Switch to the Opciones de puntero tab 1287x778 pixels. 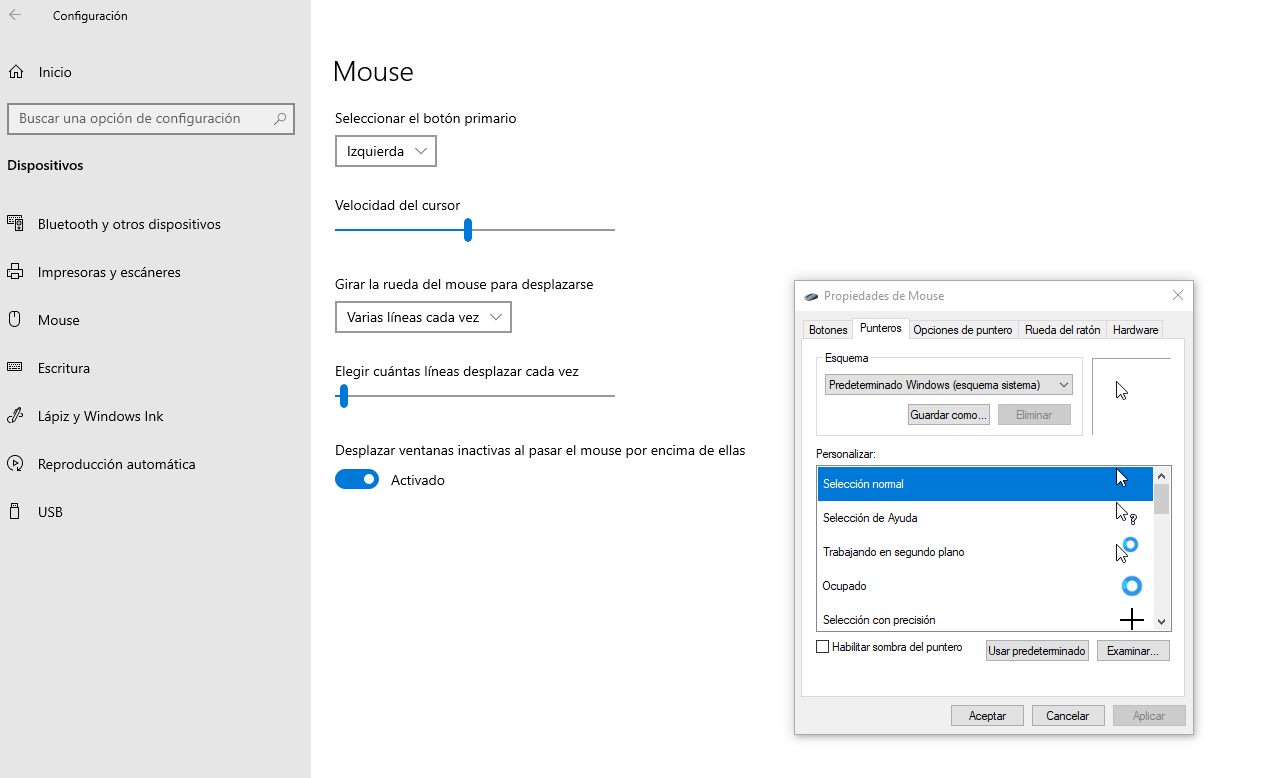[963, 330]
